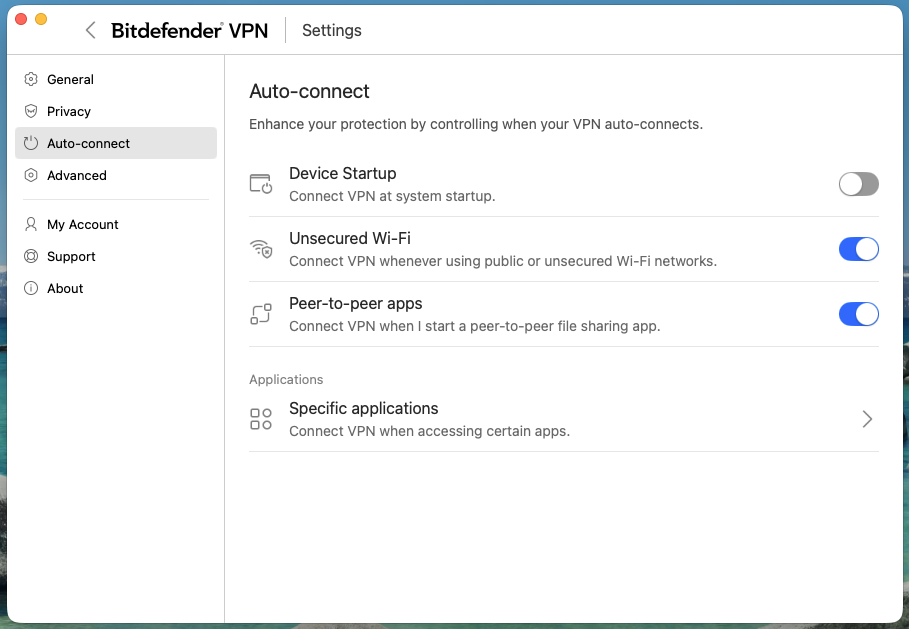
Task: Click the Applications section label
Action: [286, 380]
